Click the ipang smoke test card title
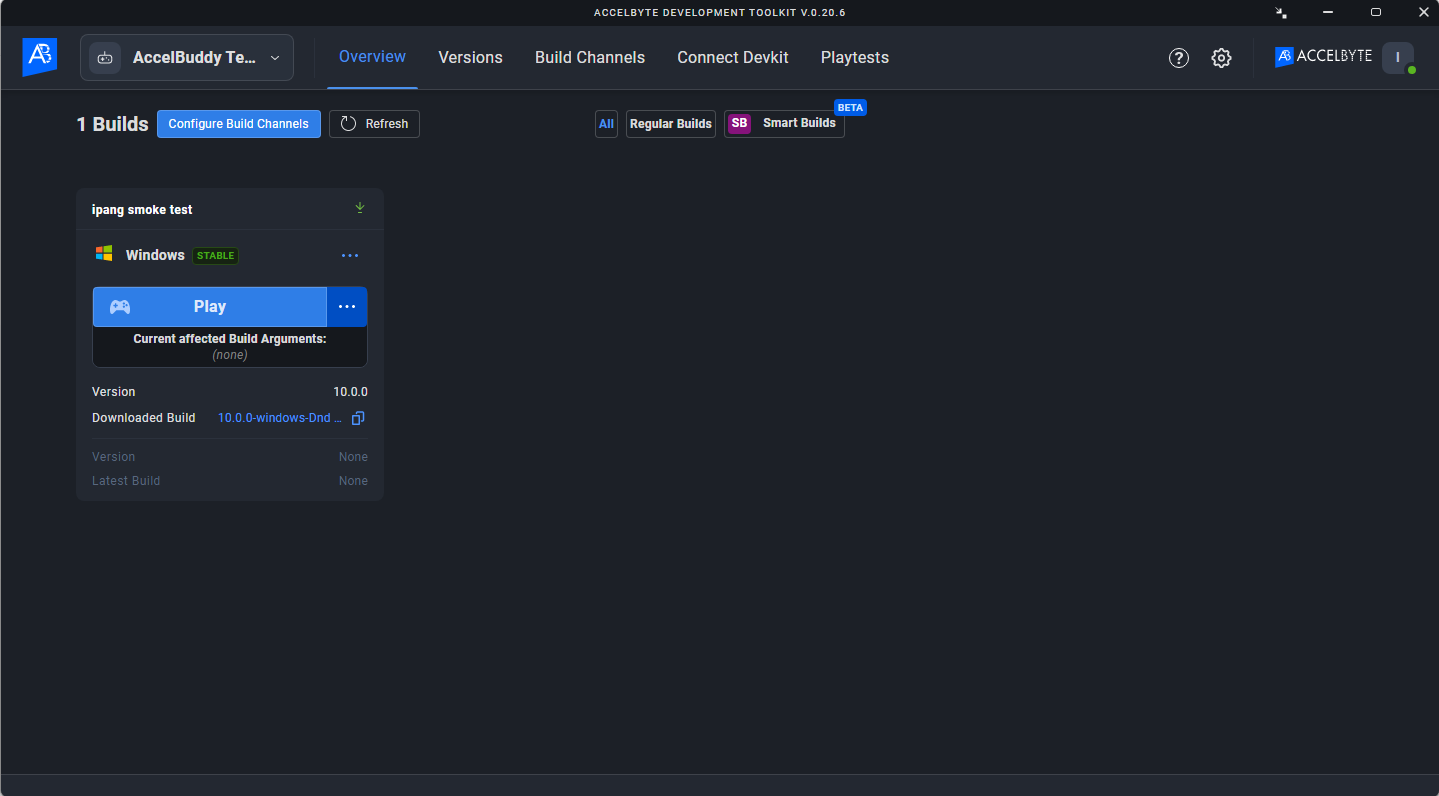The width and height of the screenshot is (1439, 796). pyautogui.click(x=142, y=210)
